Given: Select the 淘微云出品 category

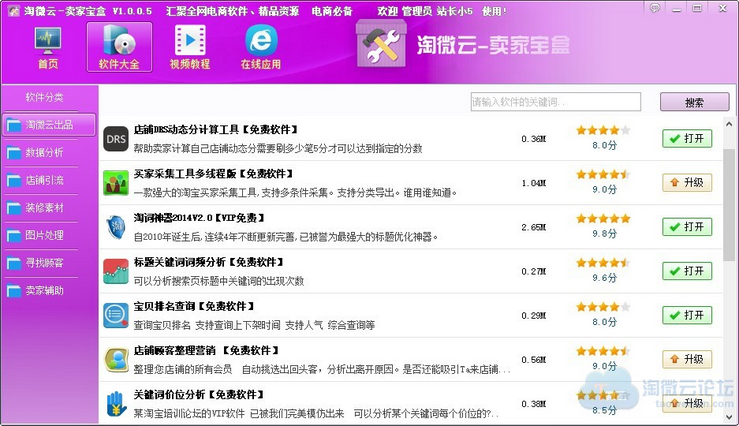Looking at the screenshot, I should coord(49,125).
